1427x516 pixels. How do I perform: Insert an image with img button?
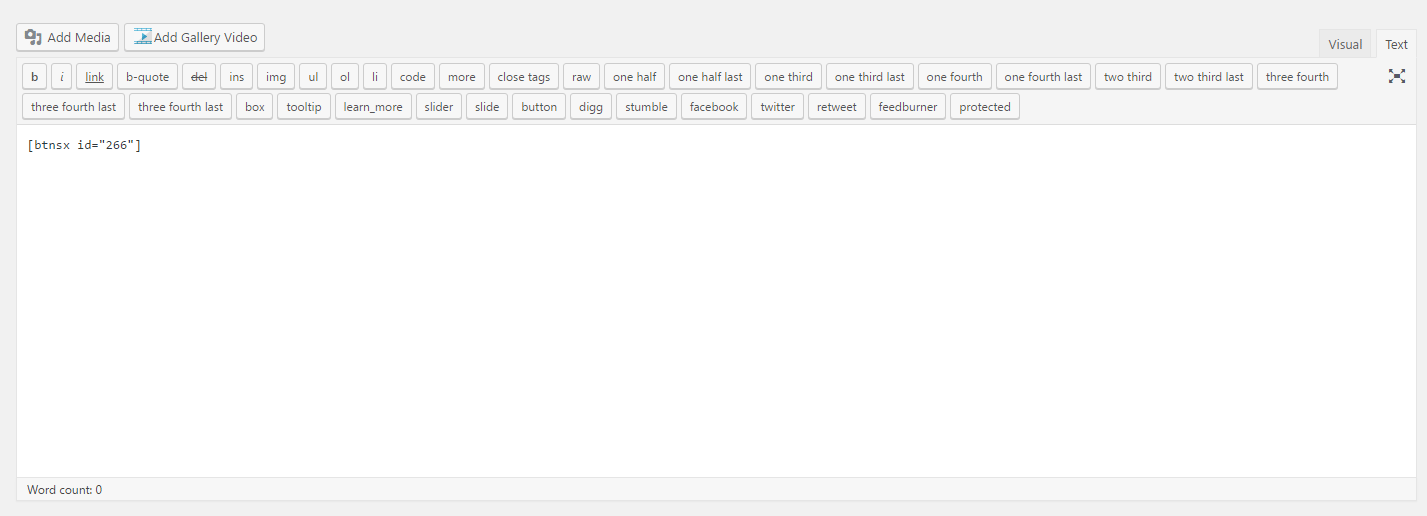click(x=275, y=77)
